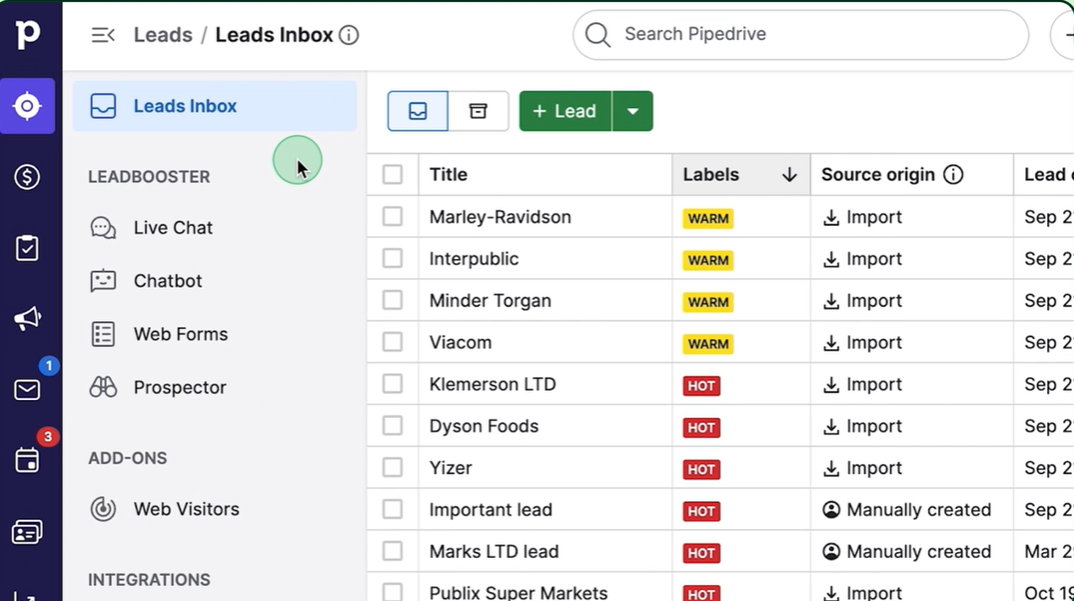The image size is (1074, 601).
Task: Click Labels sort arrow
Action: coord(789,175)
